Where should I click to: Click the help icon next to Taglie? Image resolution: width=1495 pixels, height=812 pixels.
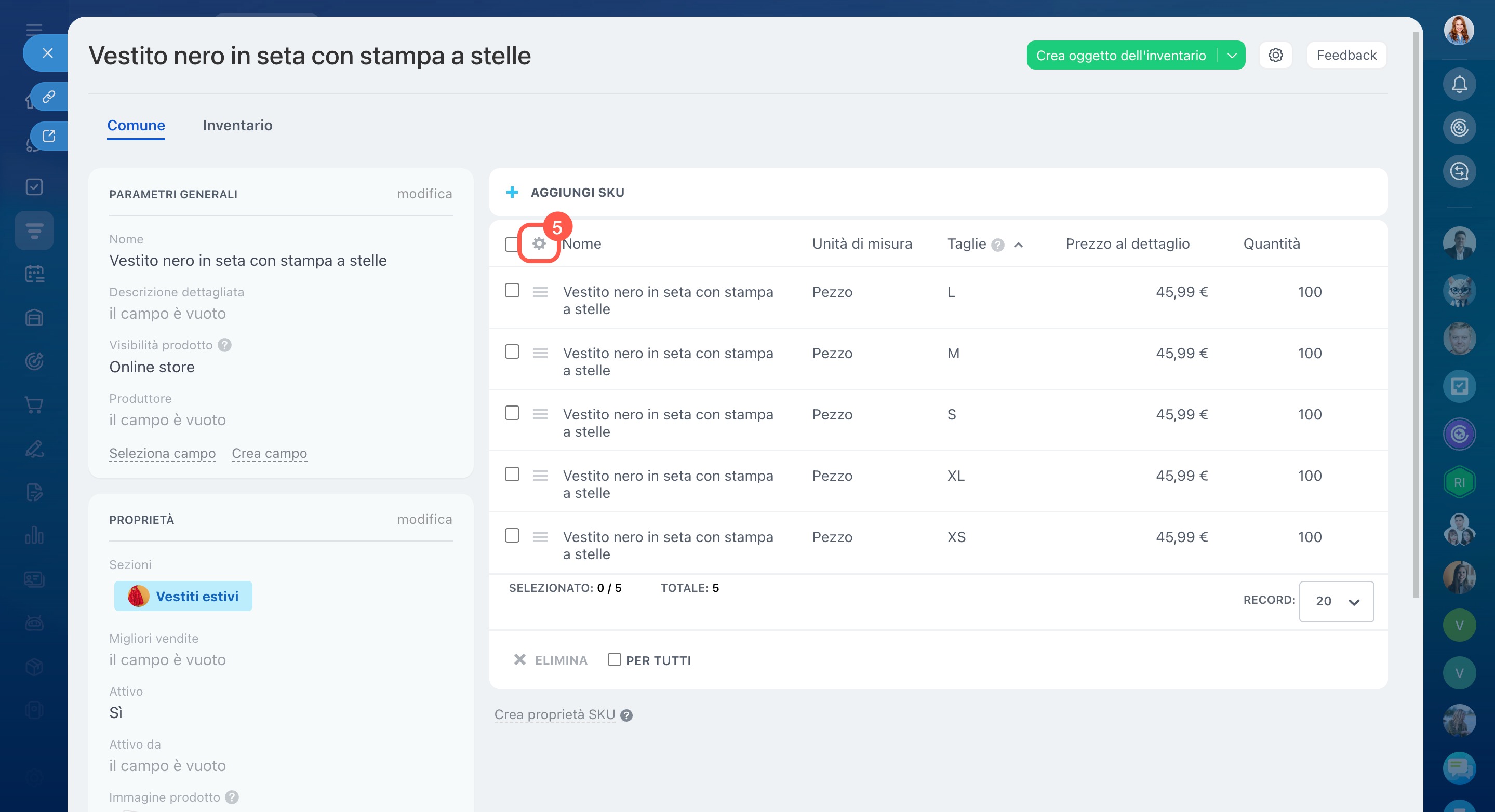click(998, 245)
